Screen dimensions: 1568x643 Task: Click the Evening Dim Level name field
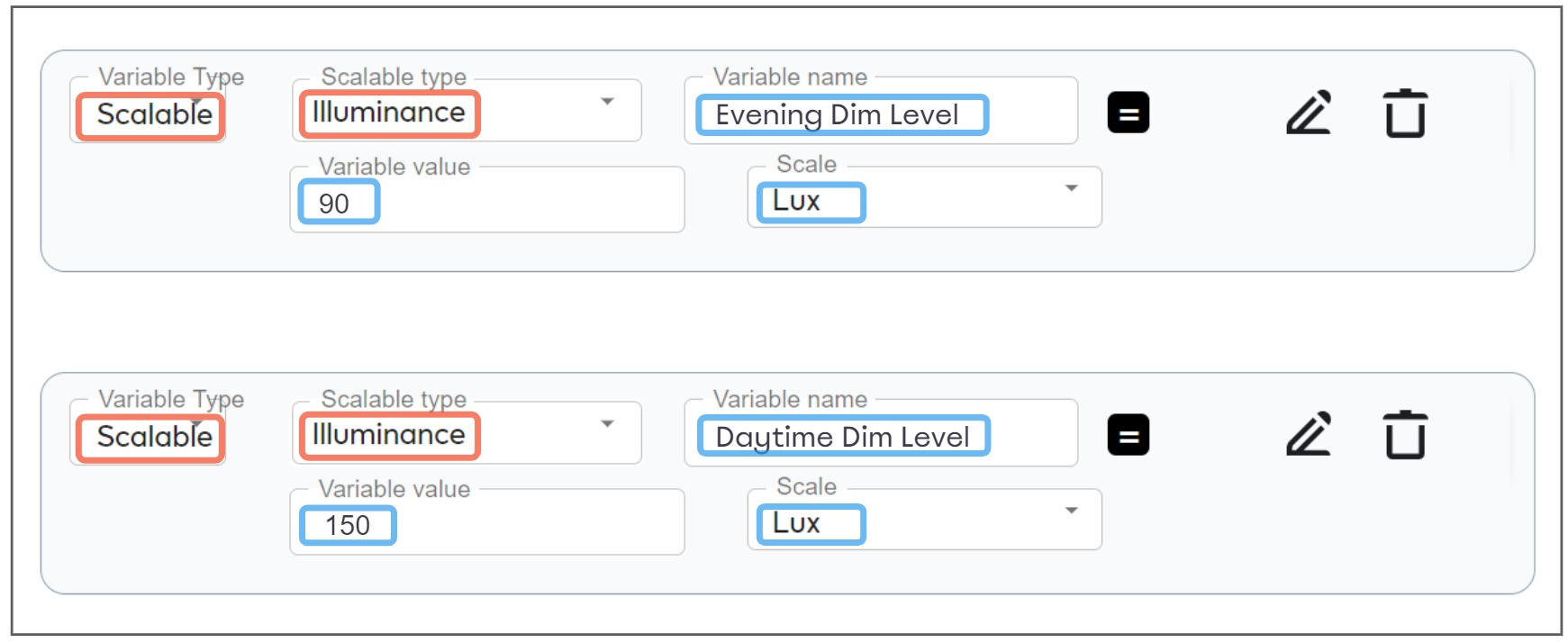[881, 111]
